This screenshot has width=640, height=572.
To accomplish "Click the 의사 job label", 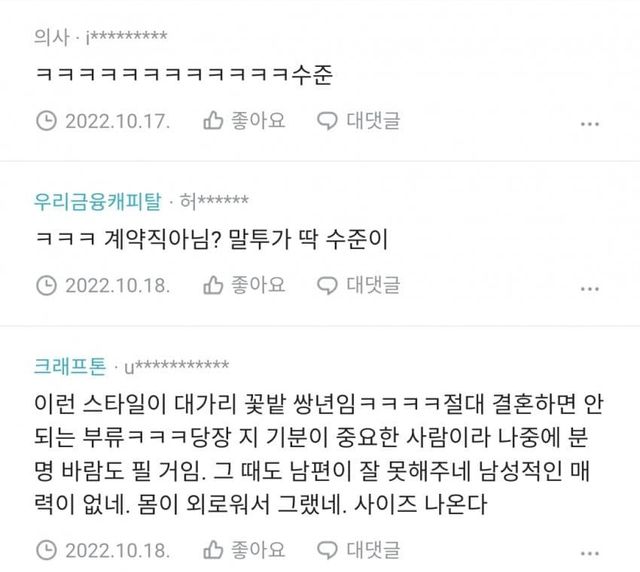I will tap(52, 37).
